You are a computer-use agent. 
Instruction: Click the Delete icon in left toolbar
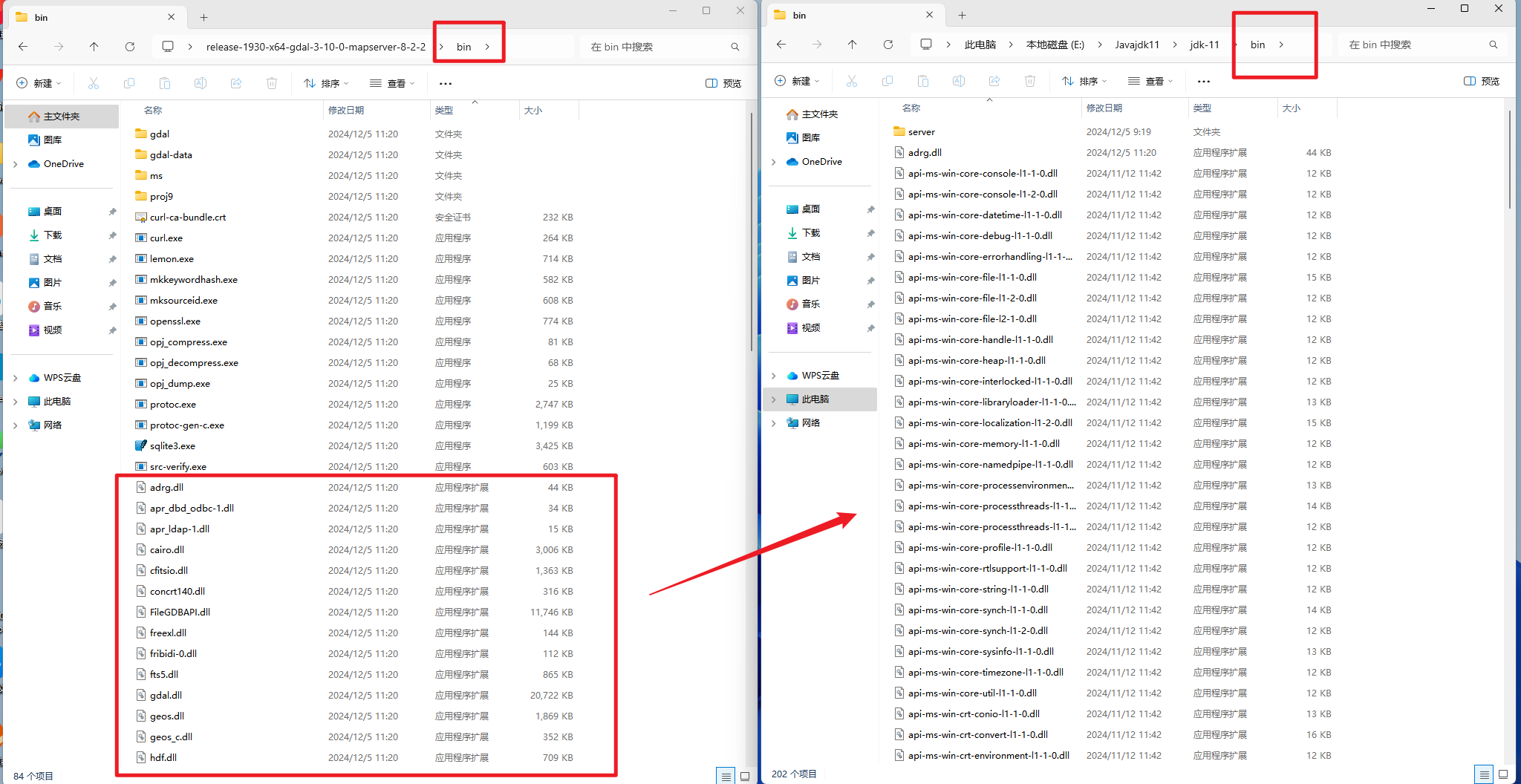(272, 82)
